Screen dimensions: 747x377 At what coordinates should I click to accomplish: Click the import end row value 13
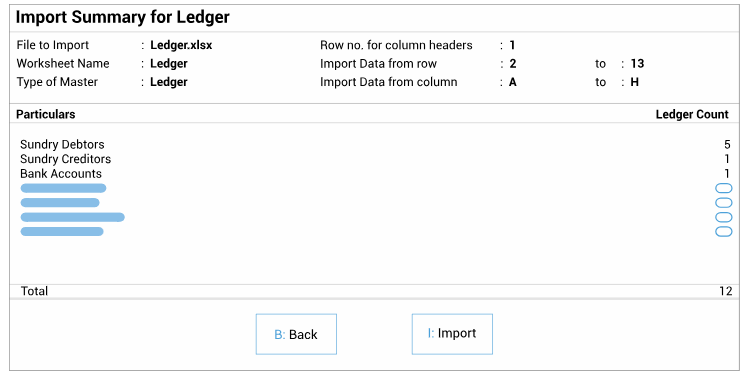click(637, 63)
